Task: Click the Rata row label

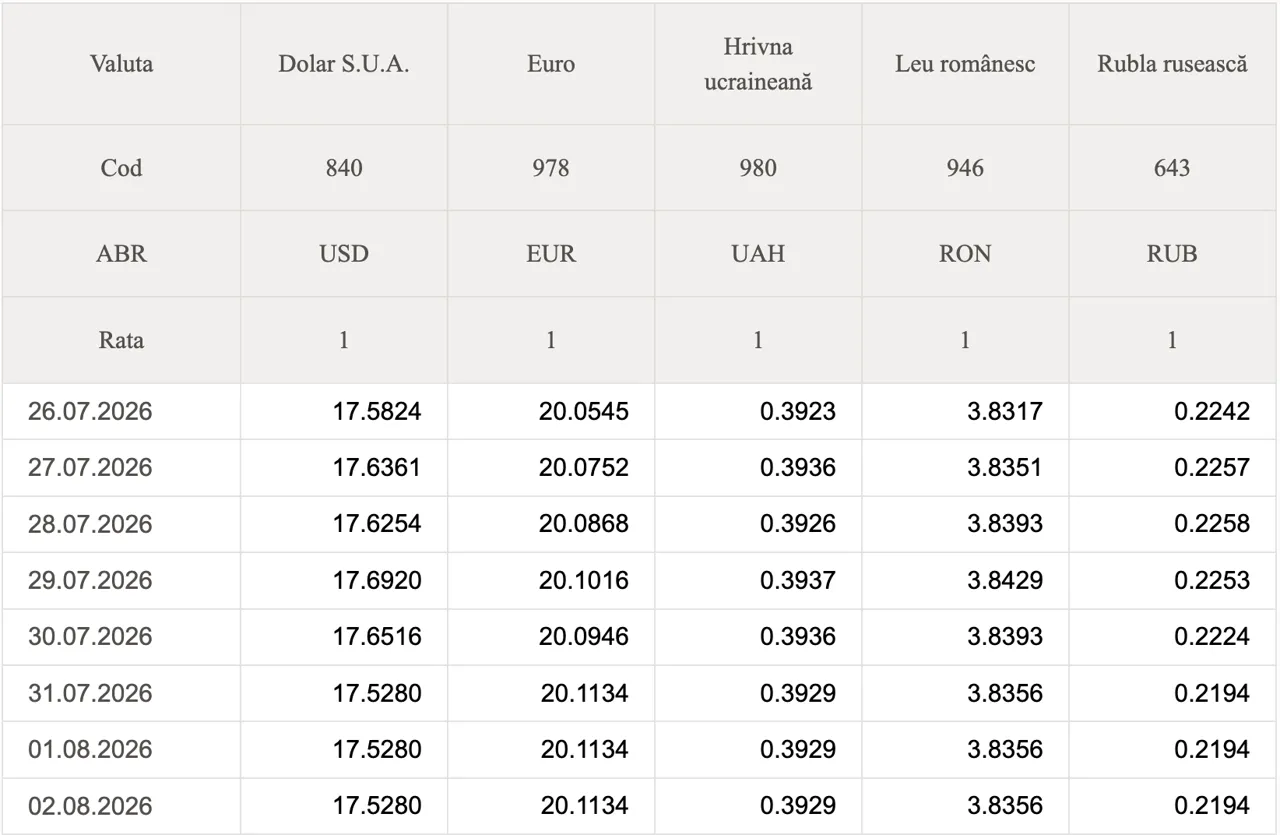Action: (121, 340)
